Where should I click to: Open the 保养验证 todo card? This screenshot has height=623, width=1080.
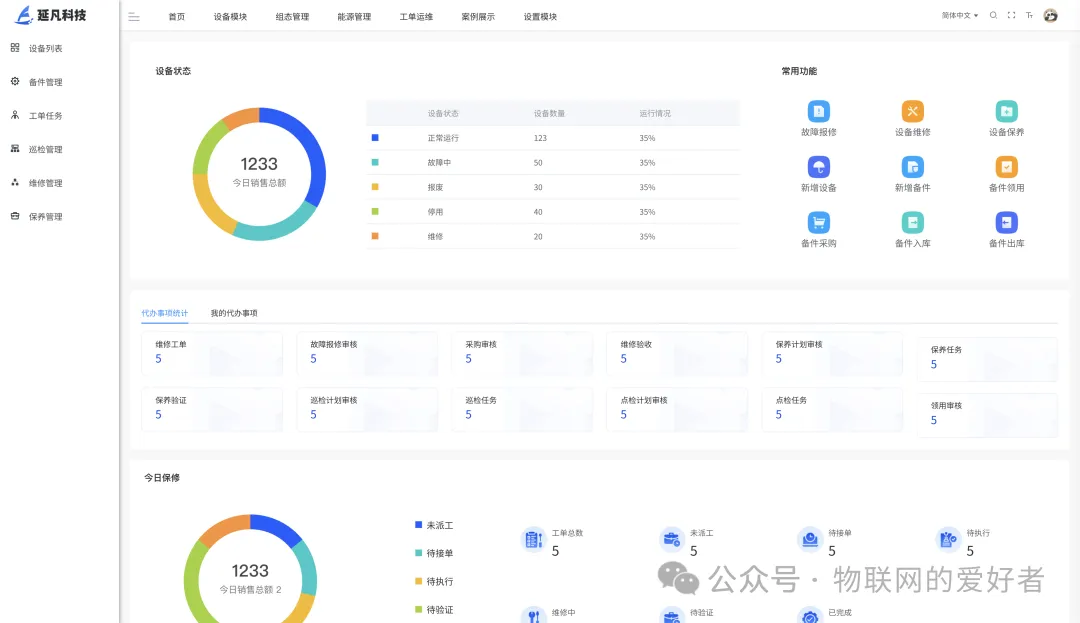point(212,410)
